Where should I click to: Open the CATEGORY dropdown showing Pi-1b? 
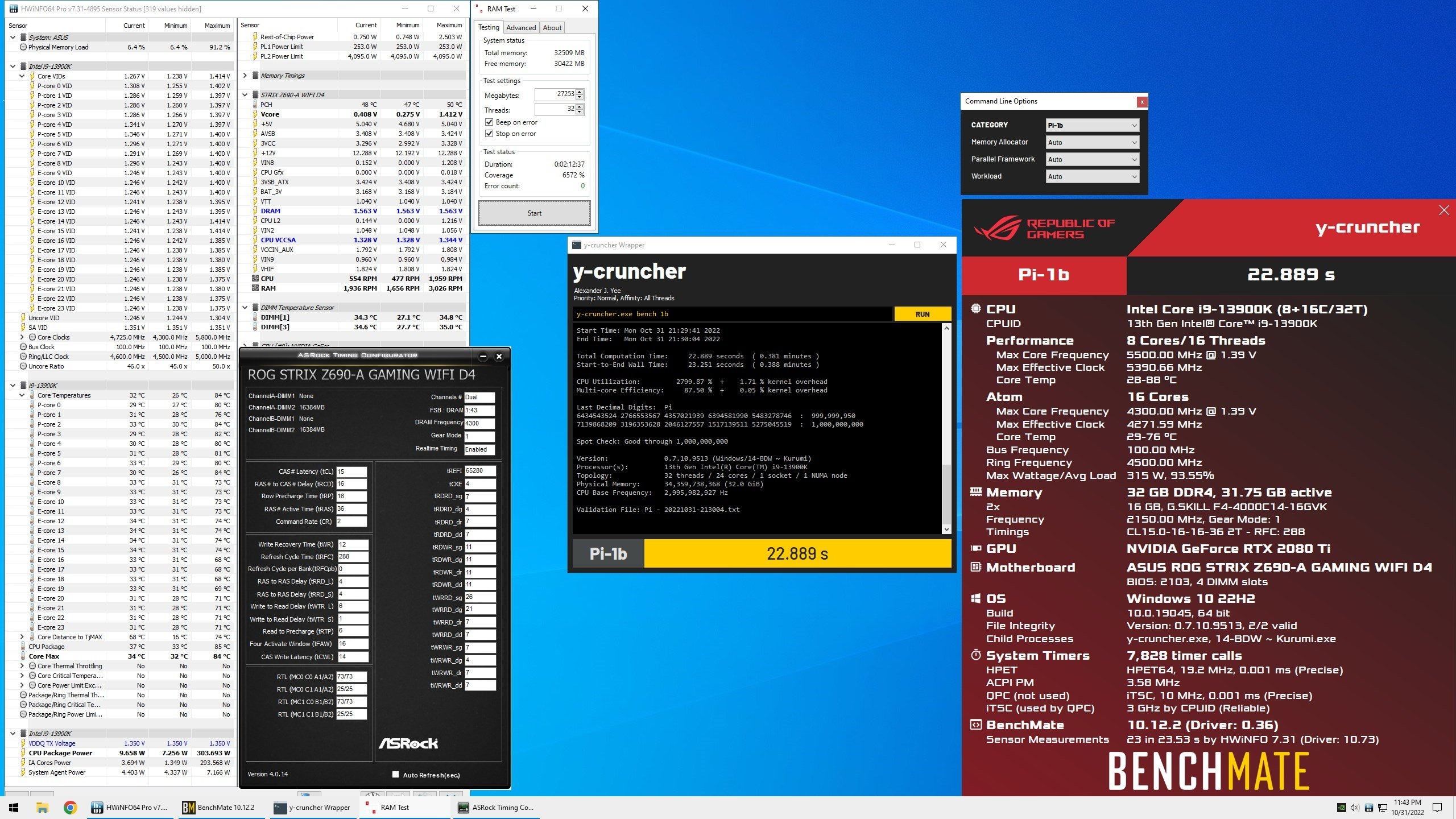pyautogui.click(x=1092, y=125)
